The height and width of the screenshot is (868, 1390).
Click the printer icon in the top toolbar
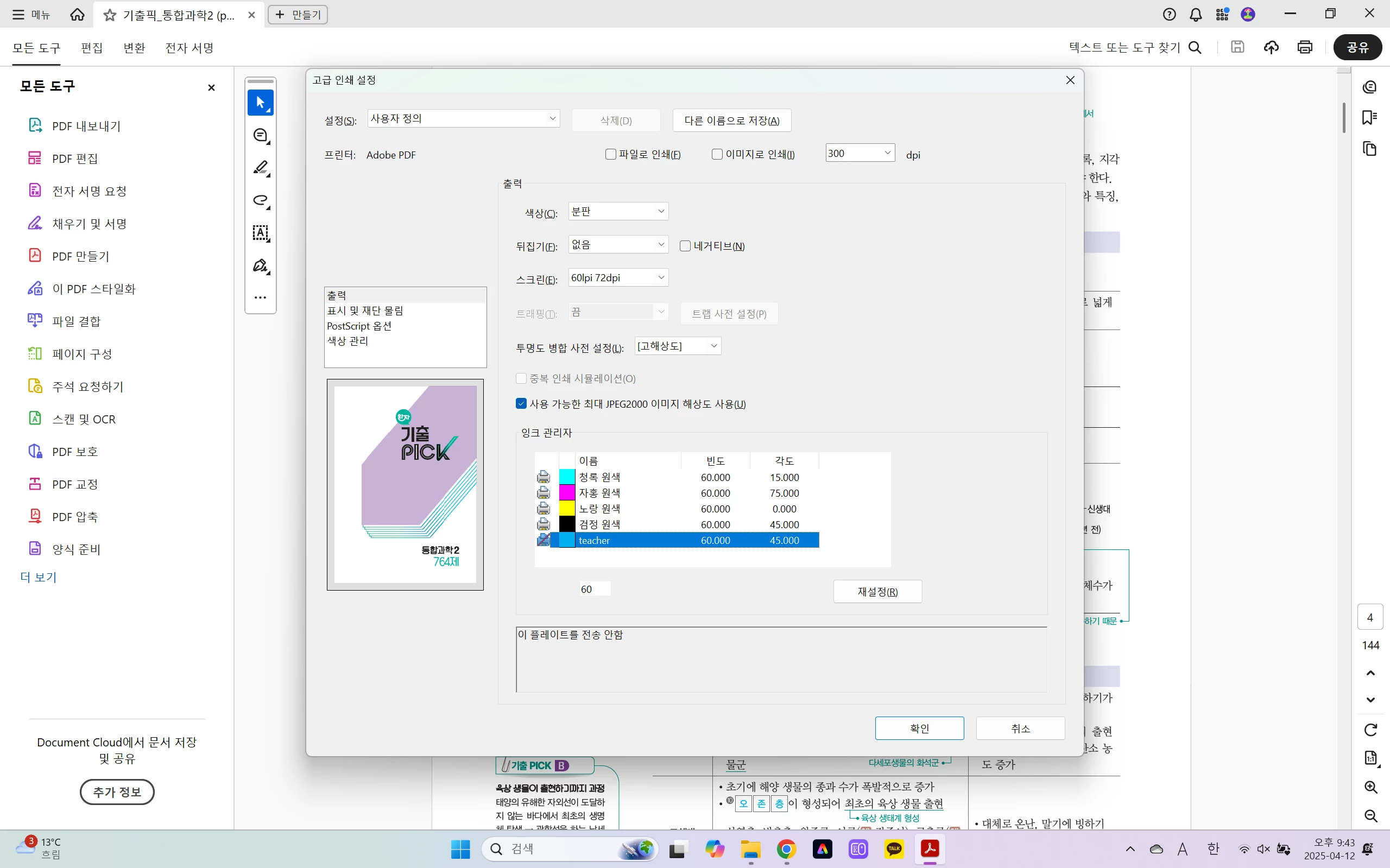pyautogui.click(x=1304, y=47)
